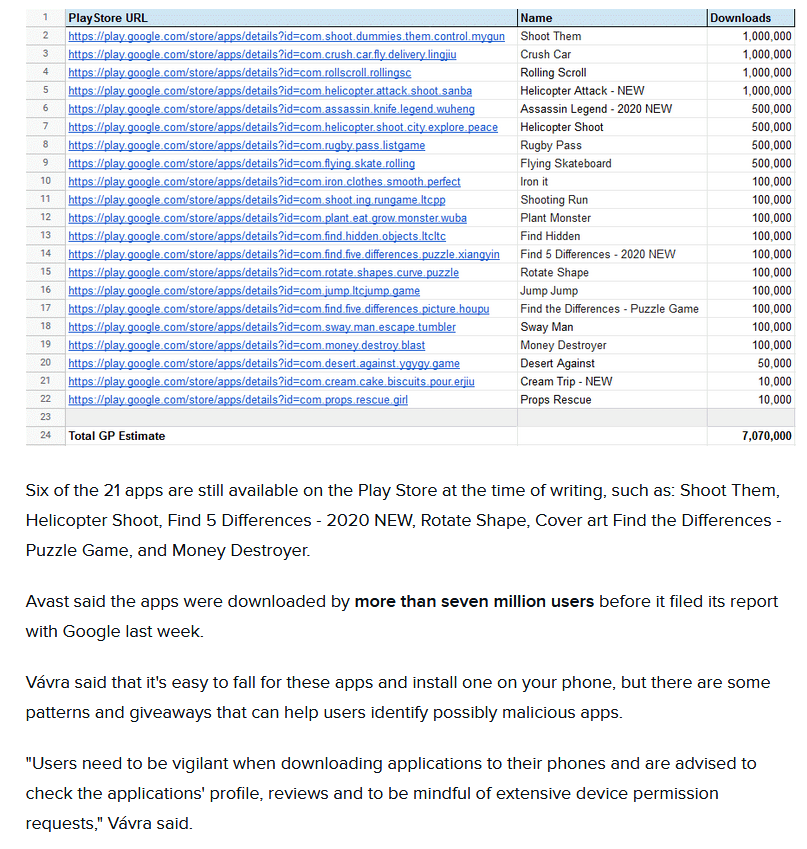
Task: Select the Name column header
Action: click(x=612, y=18)
